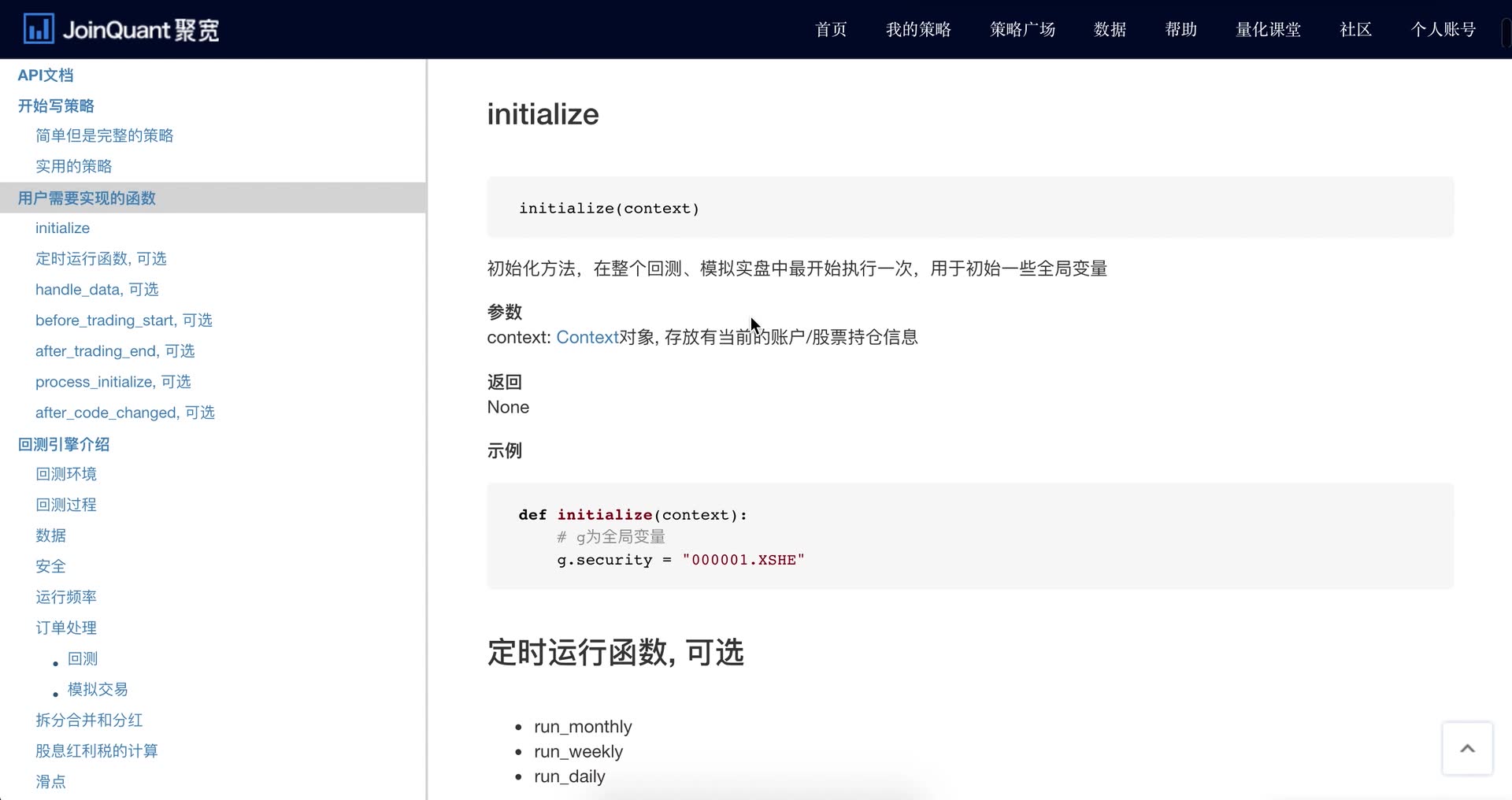1512x800 pixels.
Task: Go to 策略广场 in the navigation bar
Action: 1022,29
